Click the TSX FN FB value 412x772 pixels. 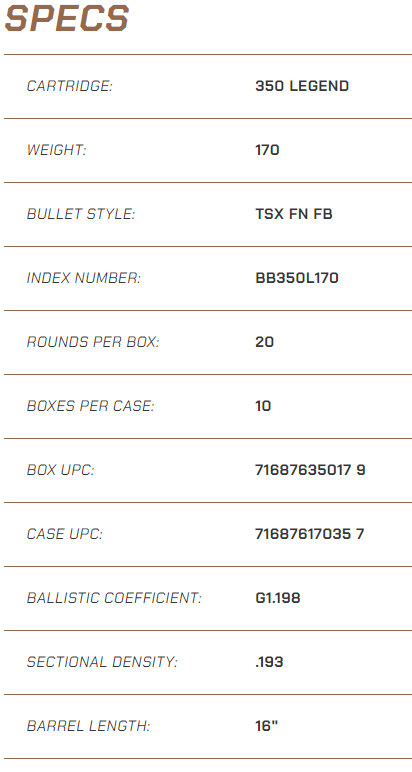click(294, 214)
